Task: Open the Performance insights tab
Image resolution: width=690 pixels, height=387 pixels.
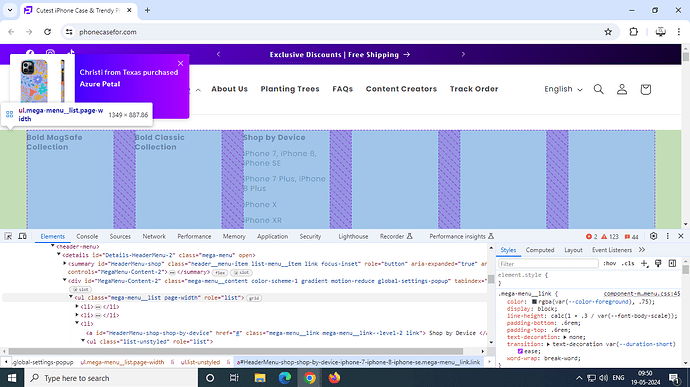Action: click(x=461, y=236)
